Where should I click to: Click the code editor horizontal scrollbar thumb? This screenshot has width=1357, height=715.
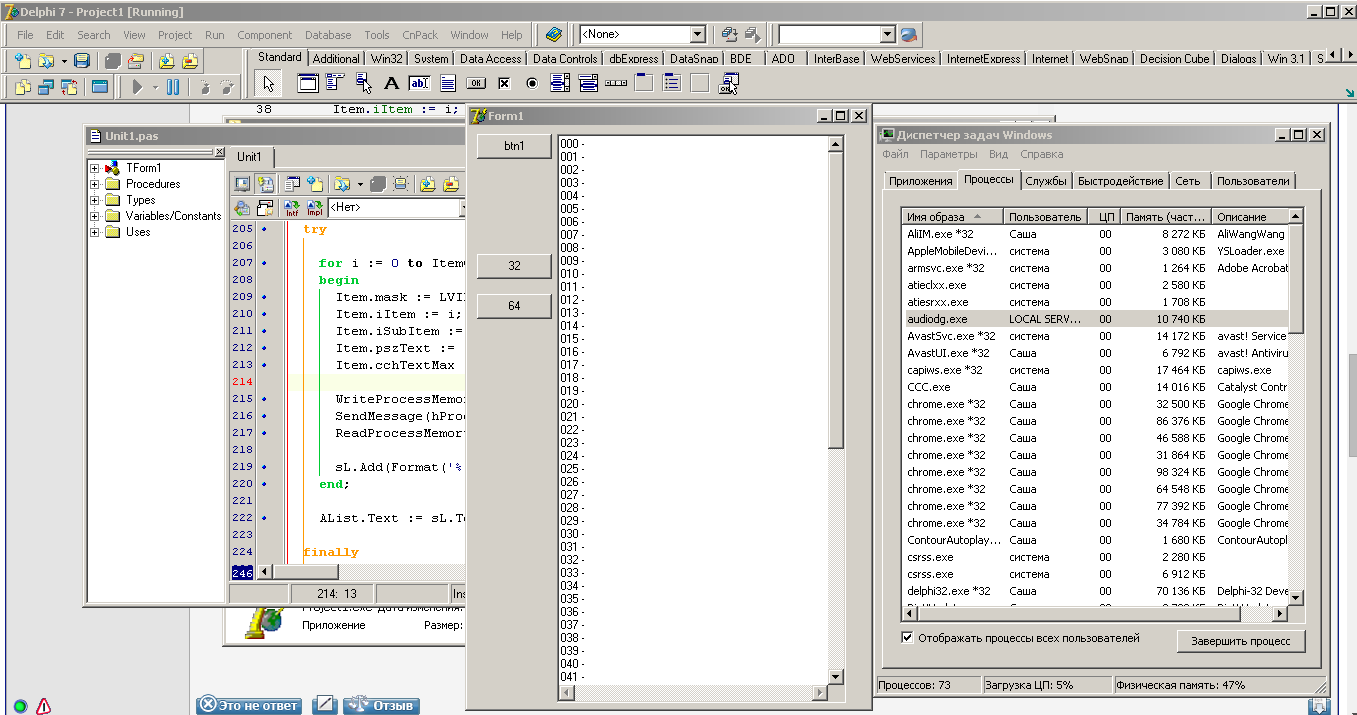tap(306, 572)
